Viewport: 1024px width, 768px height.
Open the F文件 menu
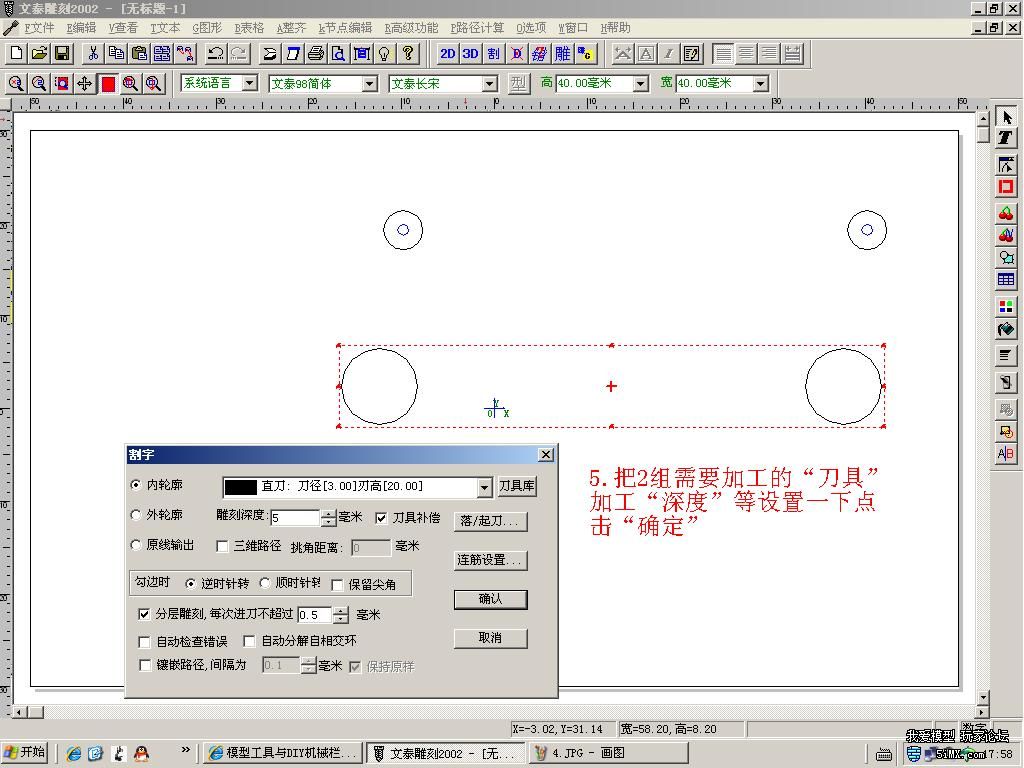tap(39, 28)
